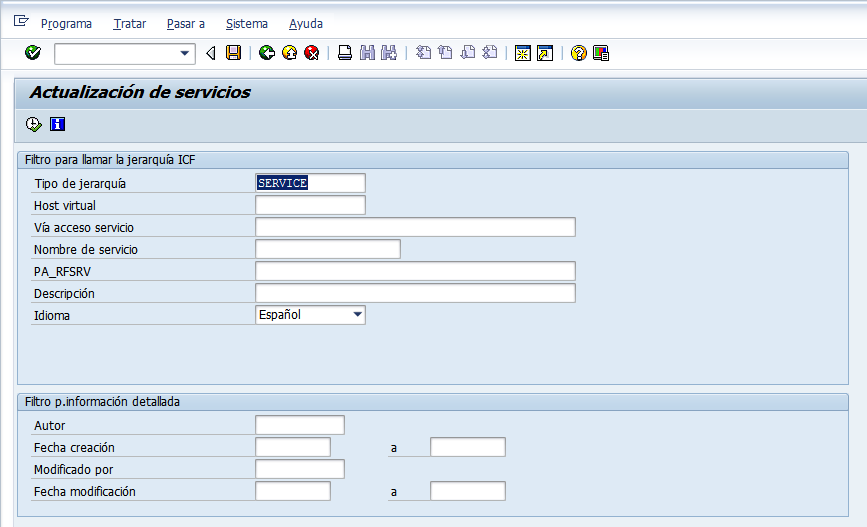Click the Create new session icon
Image resolution: width=867 pixels, height=527 pixels.
(x=522, y=53)
